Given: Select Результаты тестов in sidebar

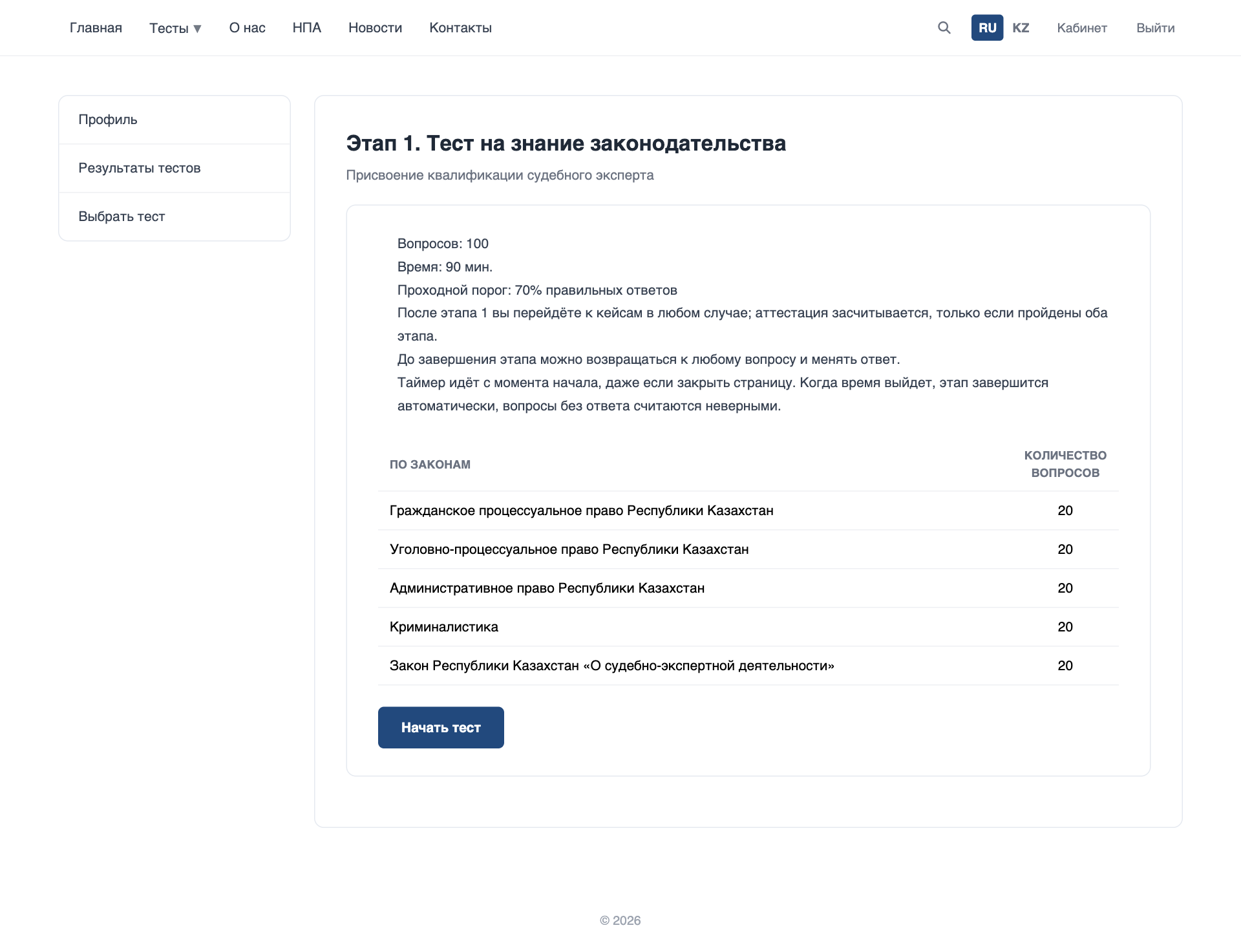Looking at the screenshot, I should tap(175, 168).
